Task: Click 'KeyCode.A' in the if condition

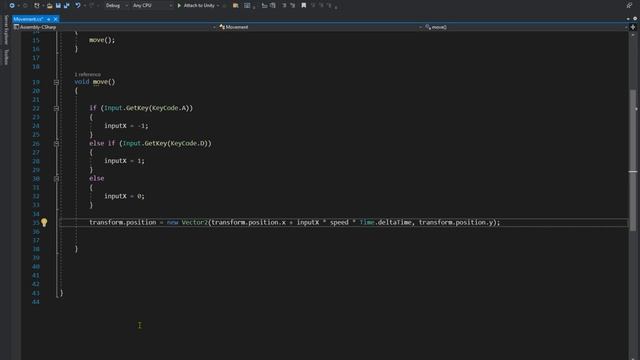Action: coord(169,108)
